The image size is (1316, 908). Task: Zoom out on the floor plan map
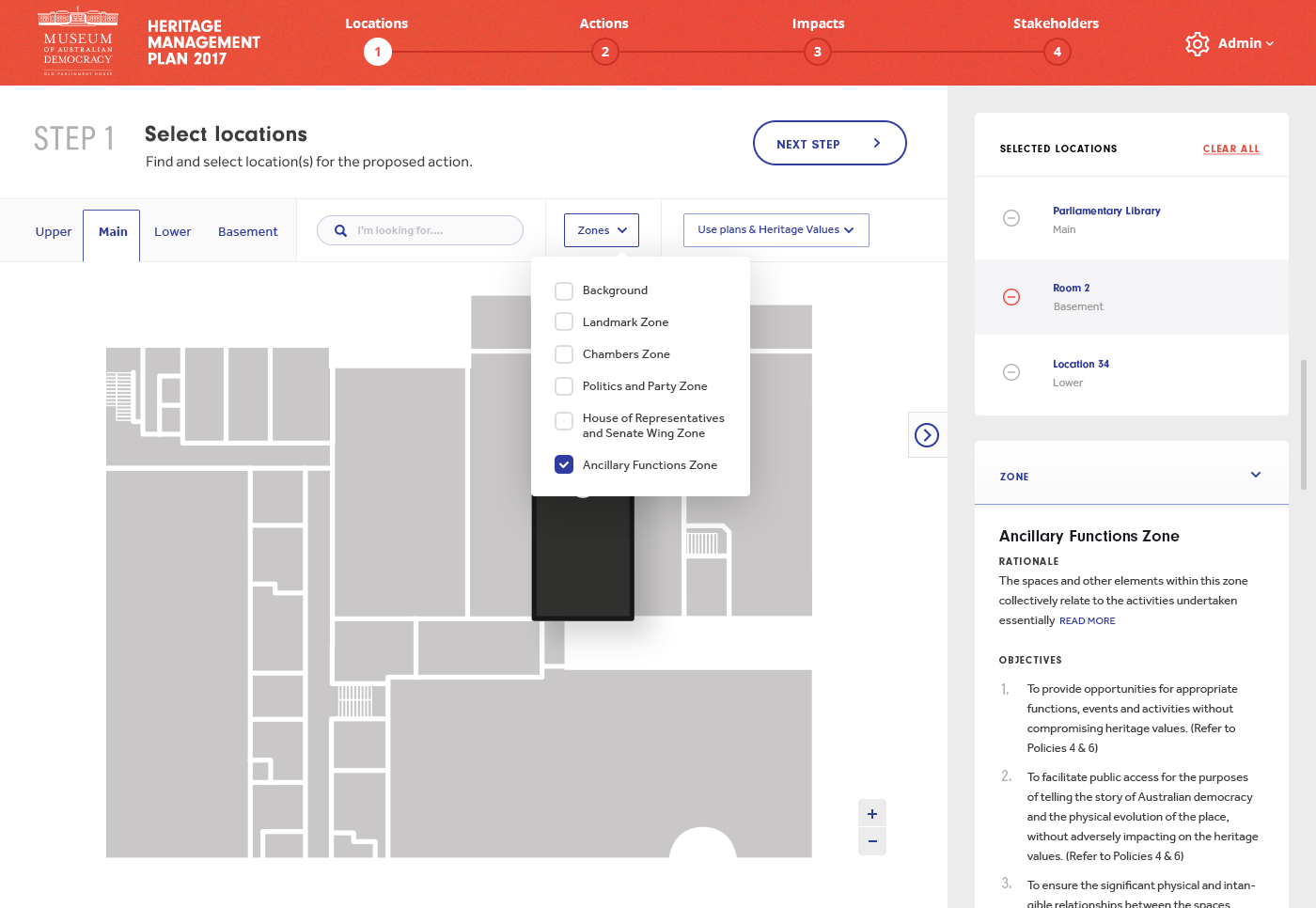point(871,840)
